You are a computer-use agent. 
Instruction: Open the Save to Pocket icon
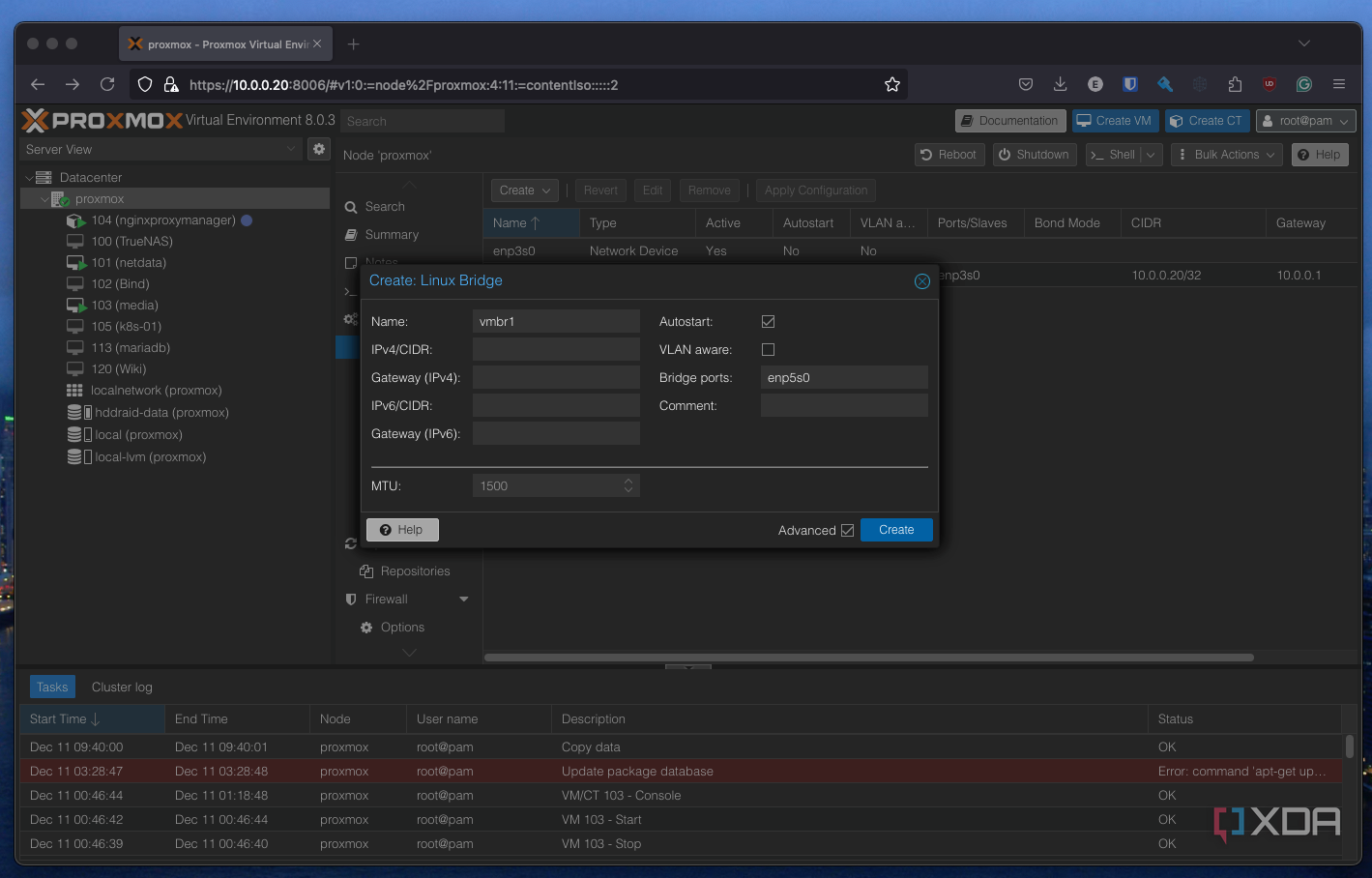(1026, 84)
